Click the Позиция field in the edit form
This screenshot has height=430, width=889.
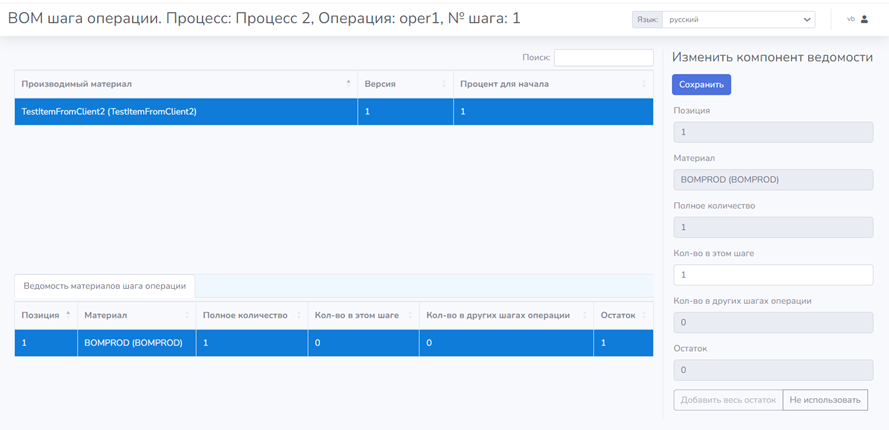[773, 132]
